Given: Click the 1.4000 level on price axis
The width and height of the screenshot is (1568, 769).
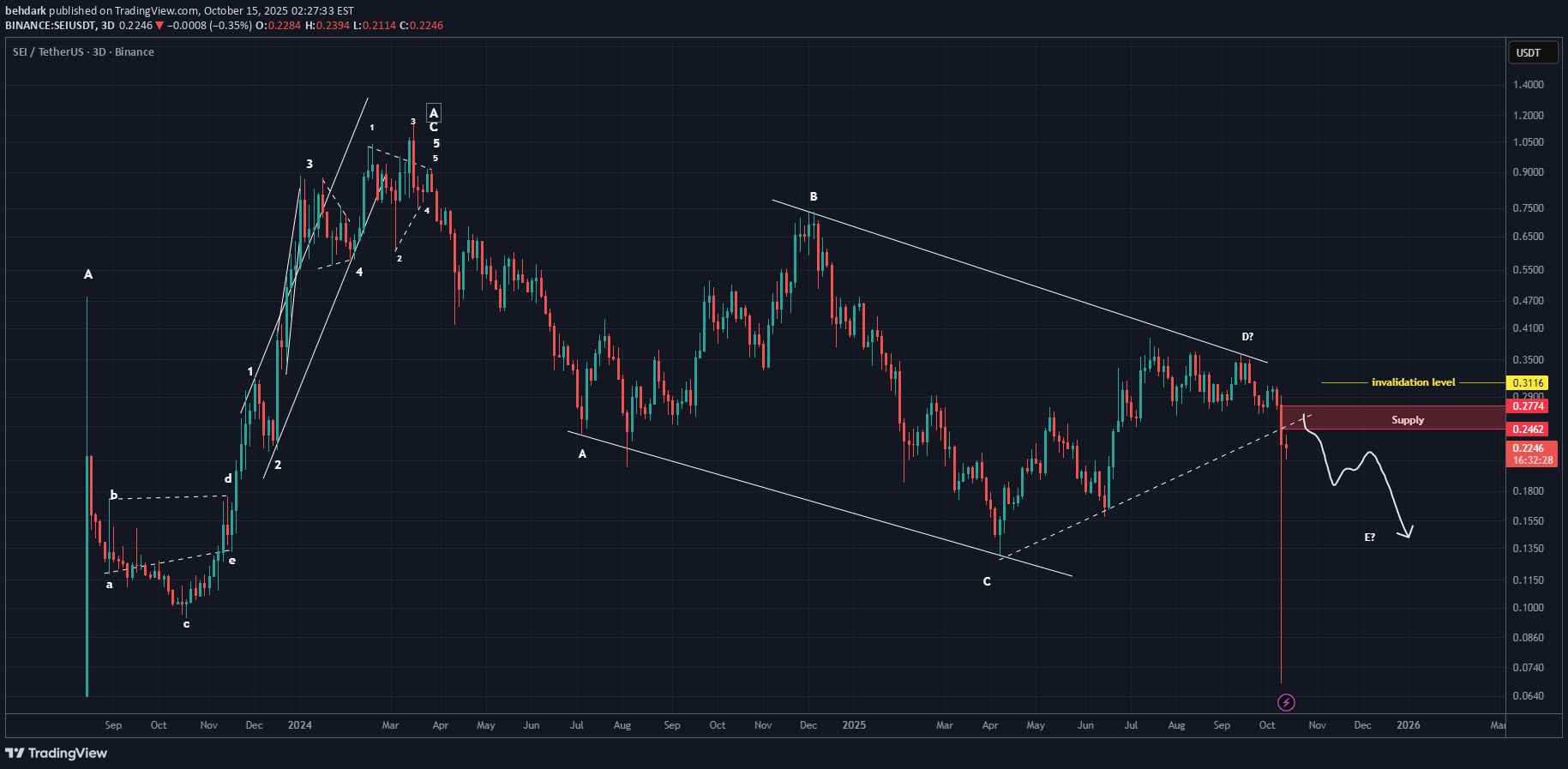Looking at the screenshot, I should (x=1529, y=85).
